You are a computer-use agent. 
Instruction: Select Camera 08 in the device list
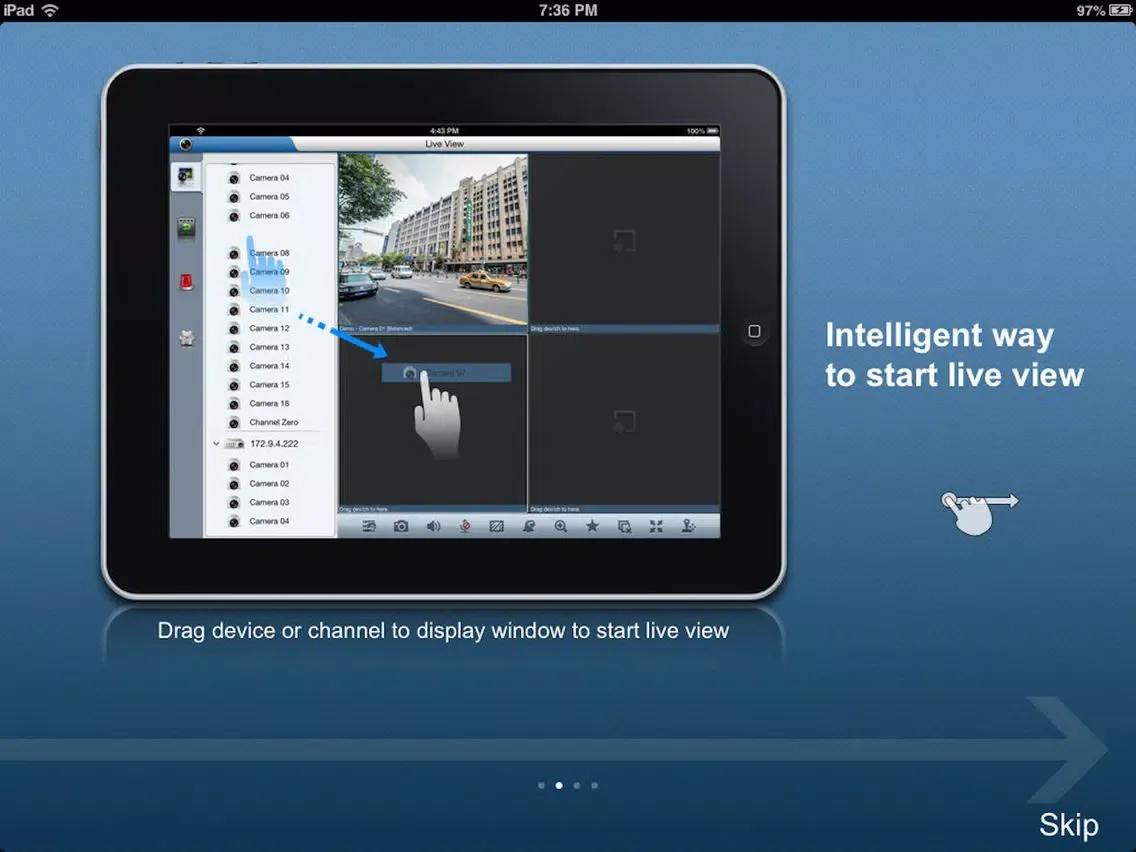click(x=270, y=253)
